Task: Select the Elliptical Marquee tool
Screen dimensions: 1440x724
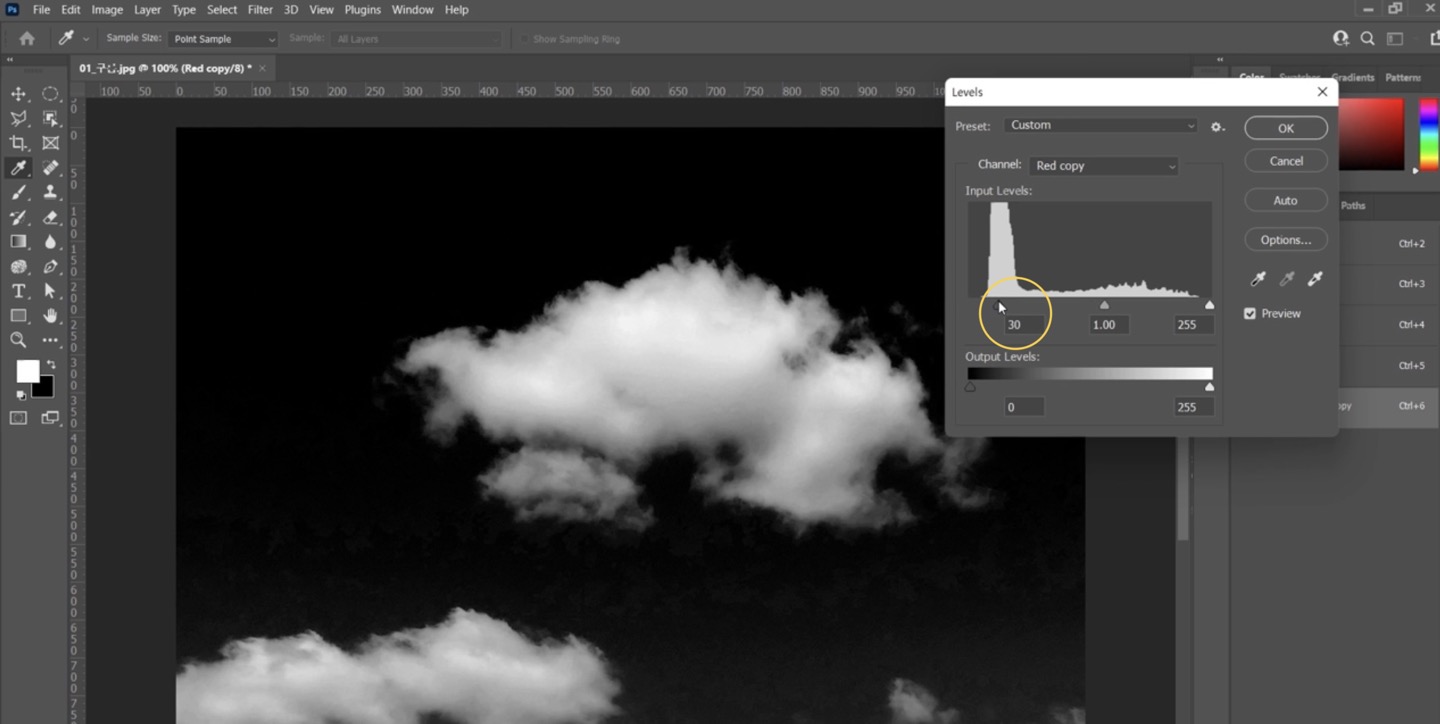Action: pyautogui.click(x=50, y=94)
